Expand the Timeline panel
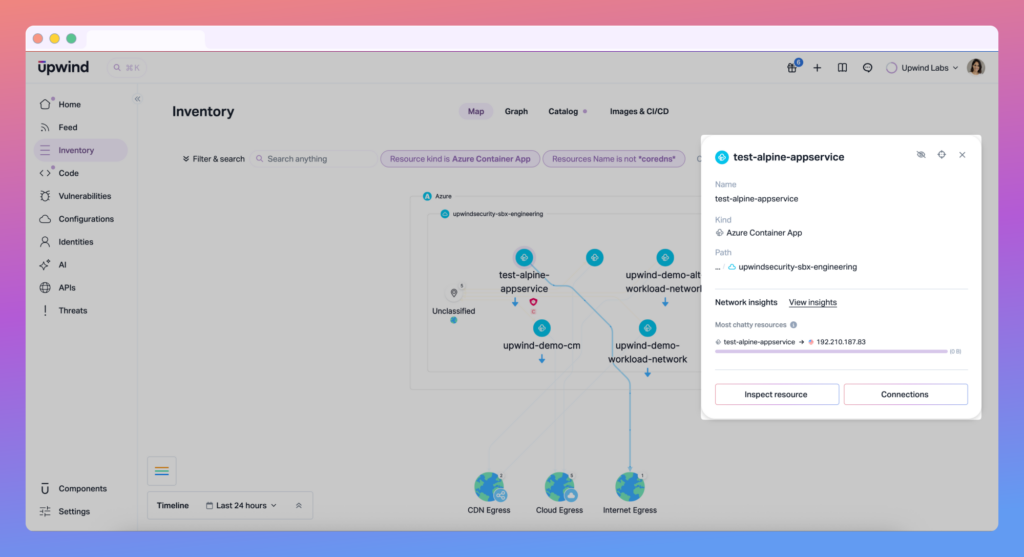Screen dimensions: 1024x557 [298, 505]
